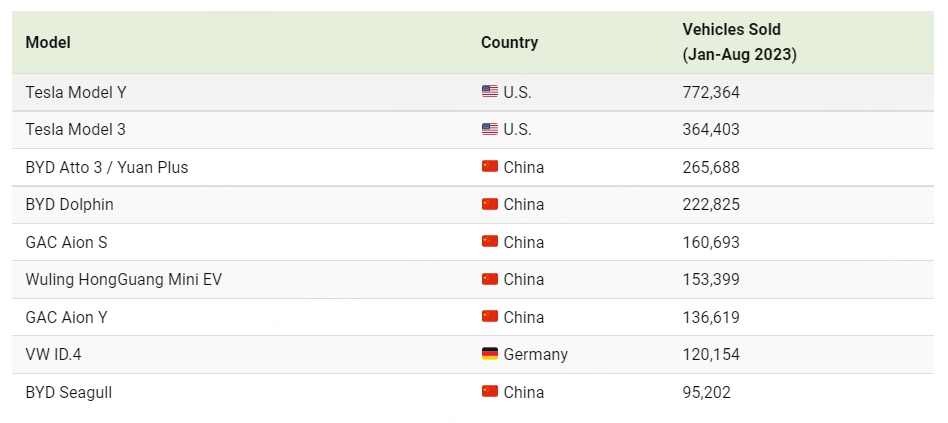Select the Wuling HongGuang Mini EV cell
Image resolution: width=948 pixels, height=423 pixels.
123,280
